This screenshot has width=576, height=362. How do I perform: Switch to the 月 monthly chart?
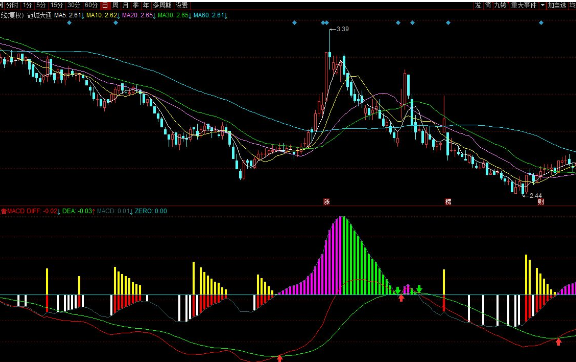click(x=126, y=5)
